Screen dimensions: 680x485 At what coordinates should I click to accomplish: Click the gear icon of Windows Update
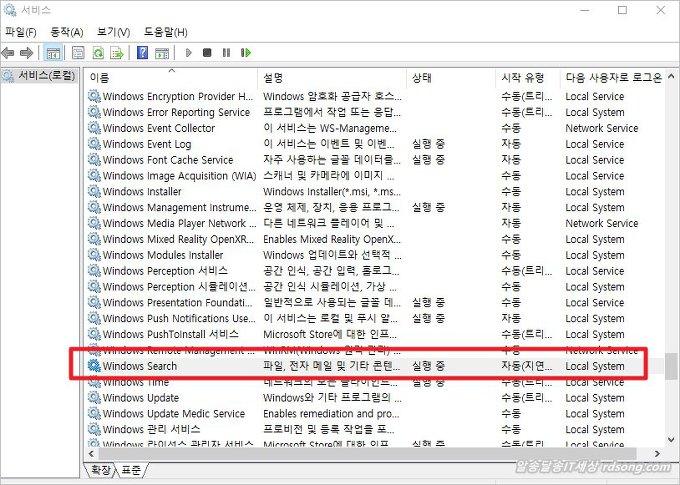coord(94,397)
